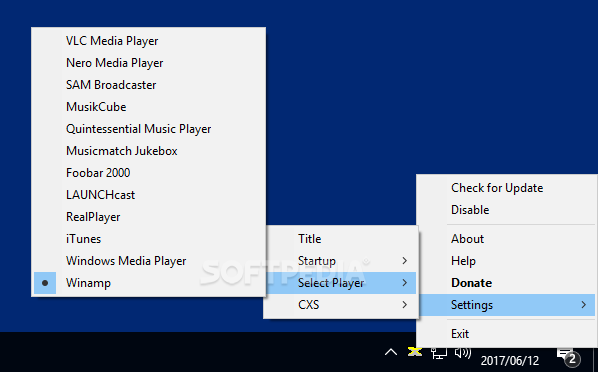Click the chevron beside Settings

[584, 305]
